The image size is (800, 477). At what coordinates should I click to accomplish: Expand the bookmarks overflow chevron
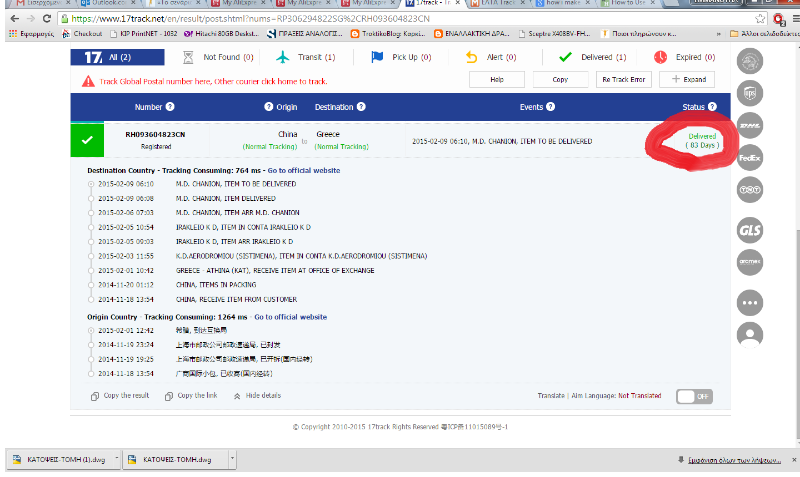coord(718,34)
